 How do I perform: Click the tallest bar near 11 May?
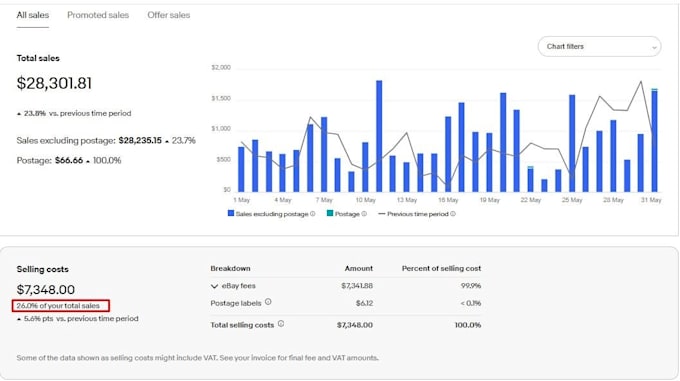[379, 136]
